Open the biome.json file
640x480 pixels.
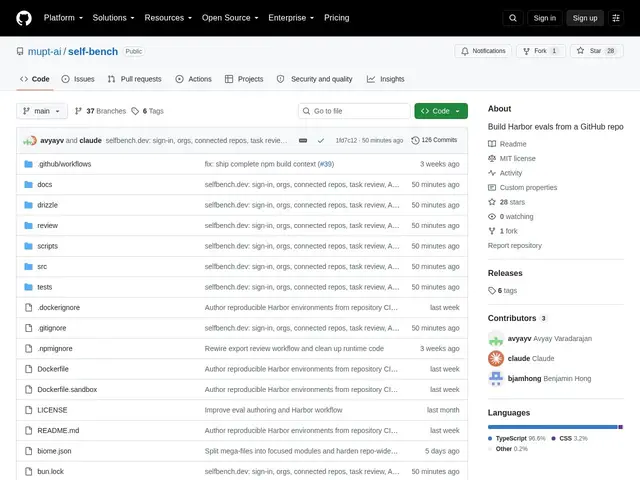point(54,451)
